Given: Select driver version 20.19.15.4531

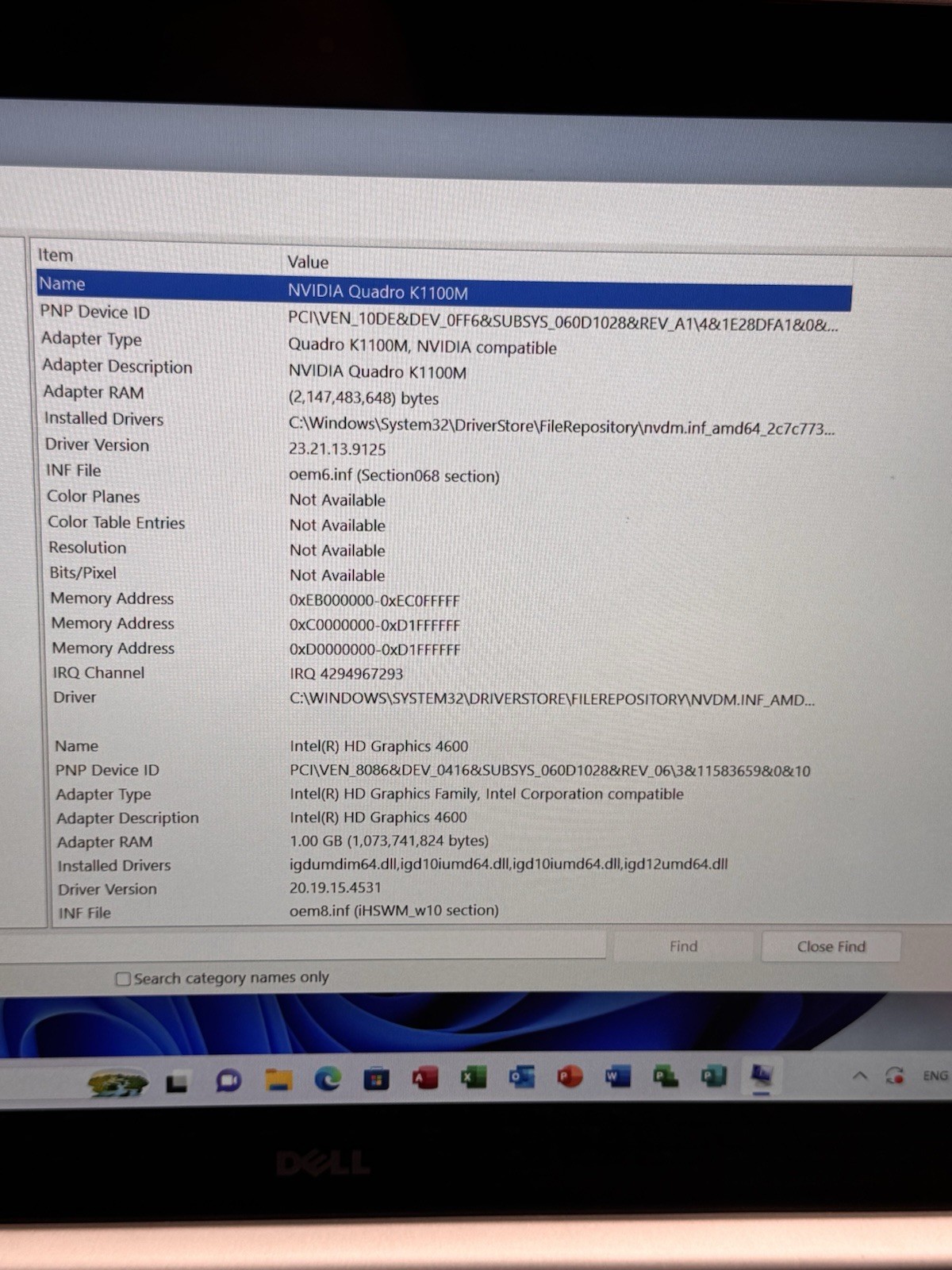Looking at the screenshot, I should click(335, 887).
